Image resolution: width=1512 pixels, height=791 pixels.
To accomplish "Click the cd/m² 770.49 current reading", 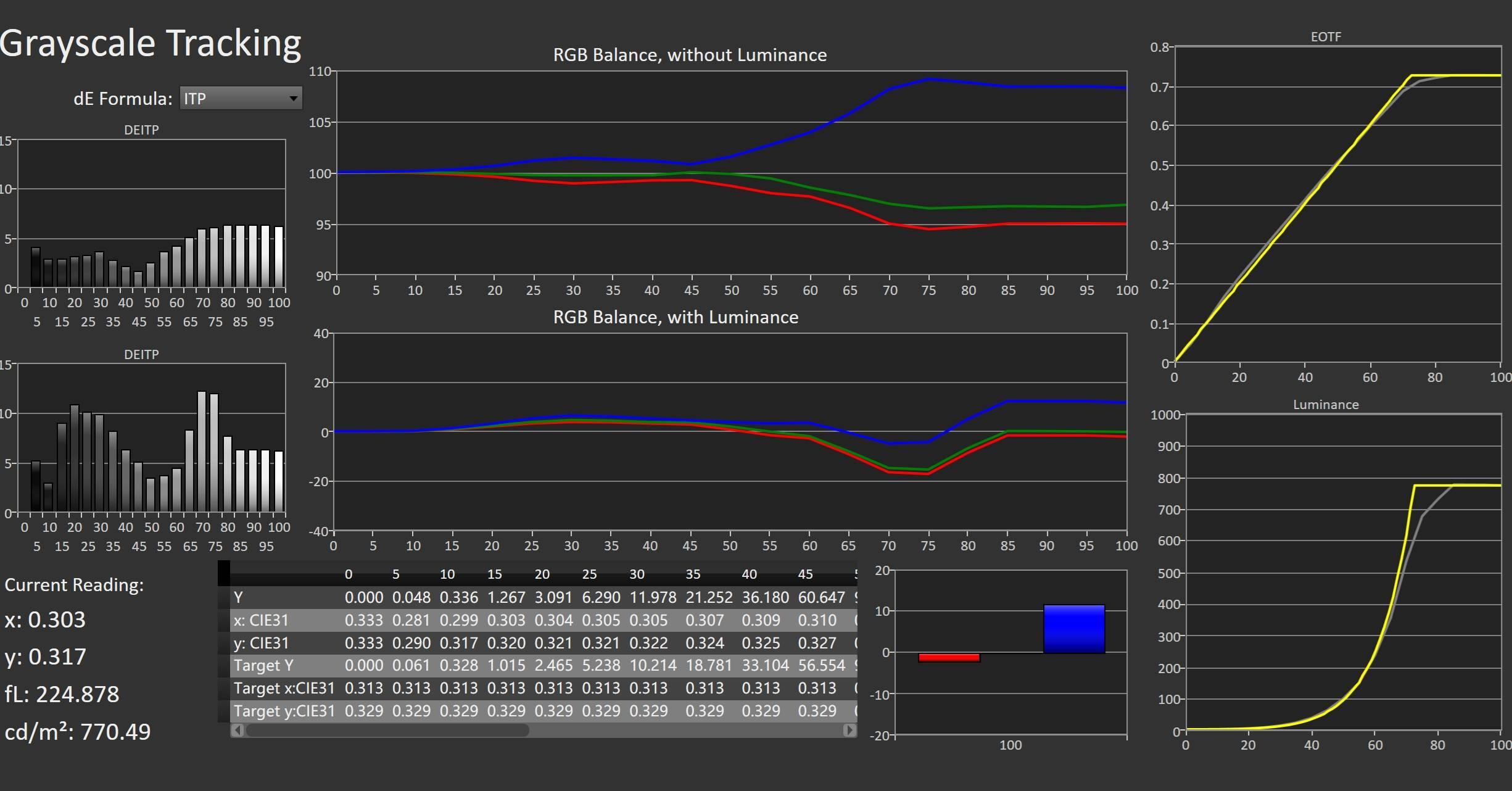I will pos(78,732).
